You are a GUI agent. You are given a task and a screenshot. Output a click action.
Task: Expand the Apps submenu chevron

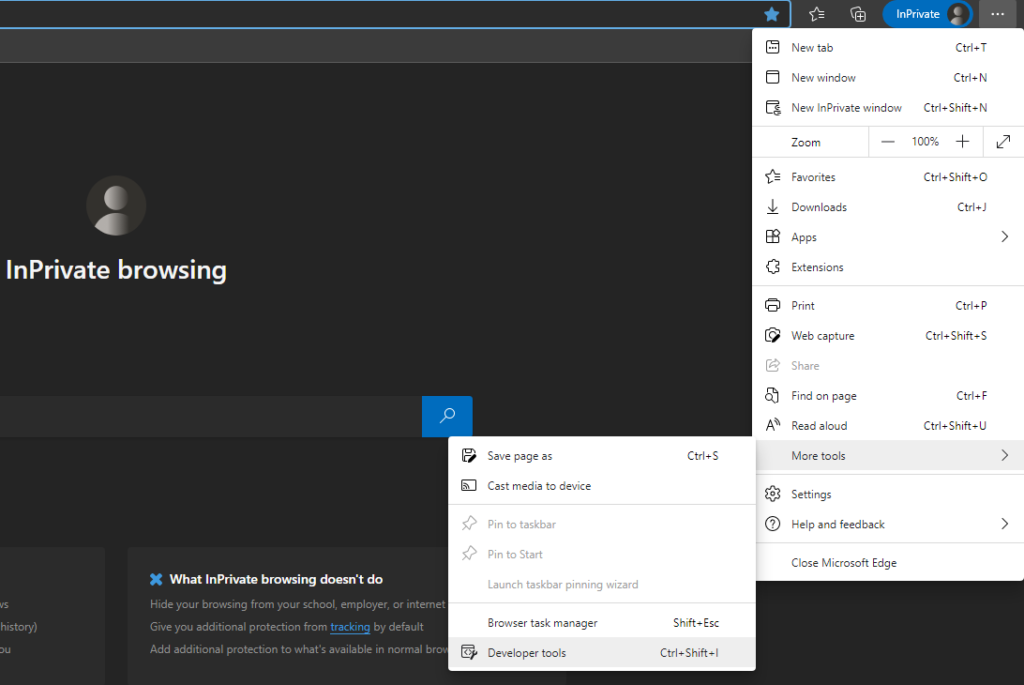point(1004,236)
